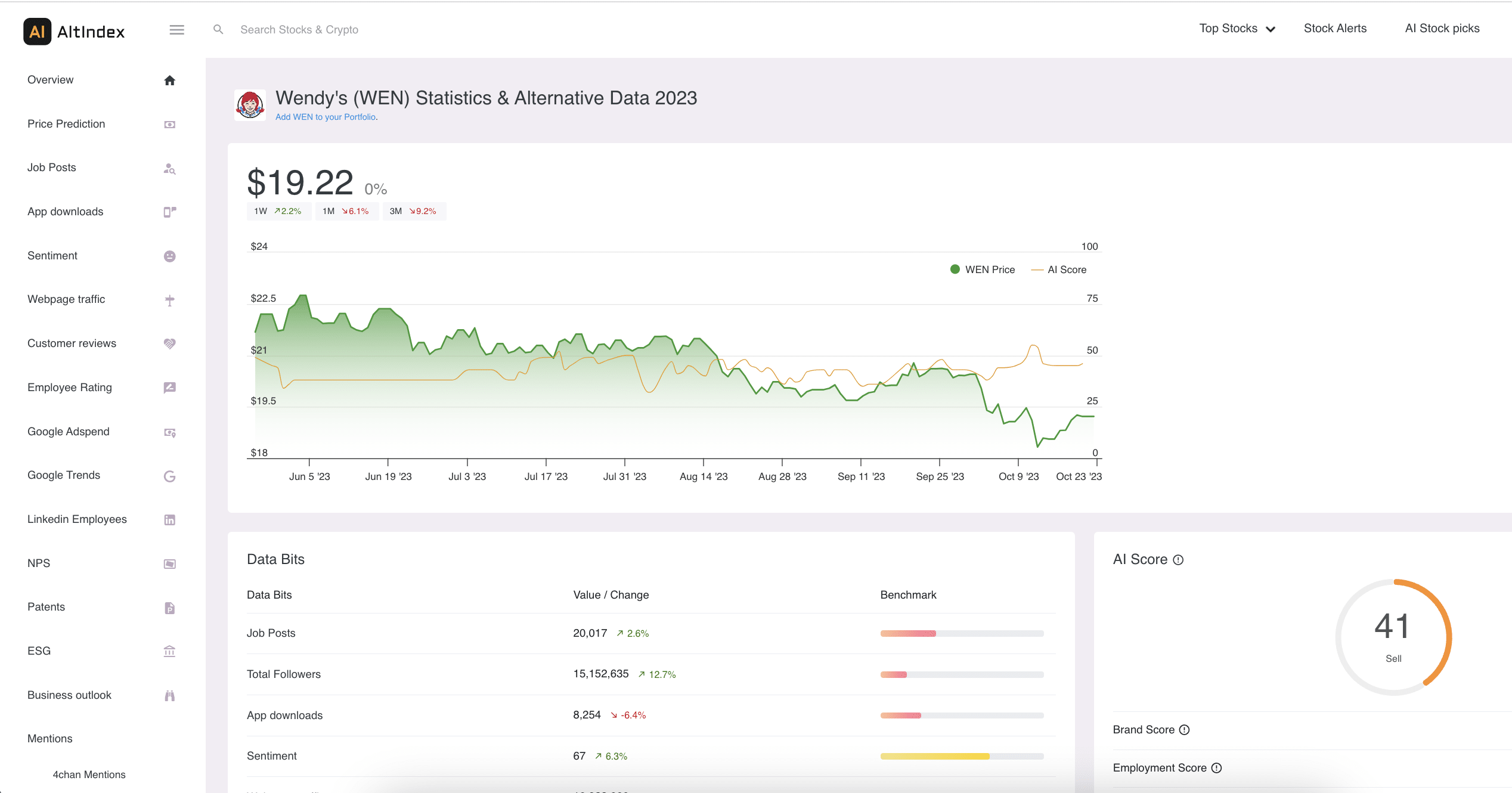Open Employee Rating section
The width and height of the screenshot is (1512, 793).
[70, 388]
